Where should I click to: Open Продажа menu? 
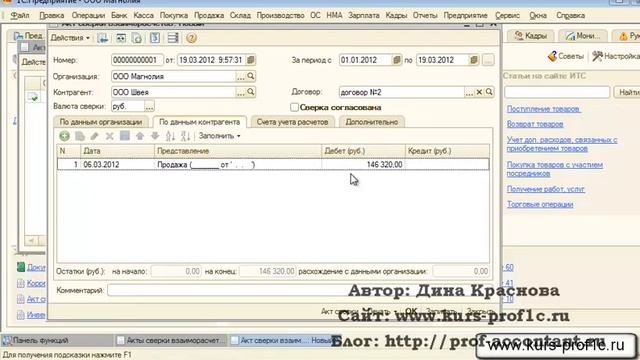tap(209, 16)
